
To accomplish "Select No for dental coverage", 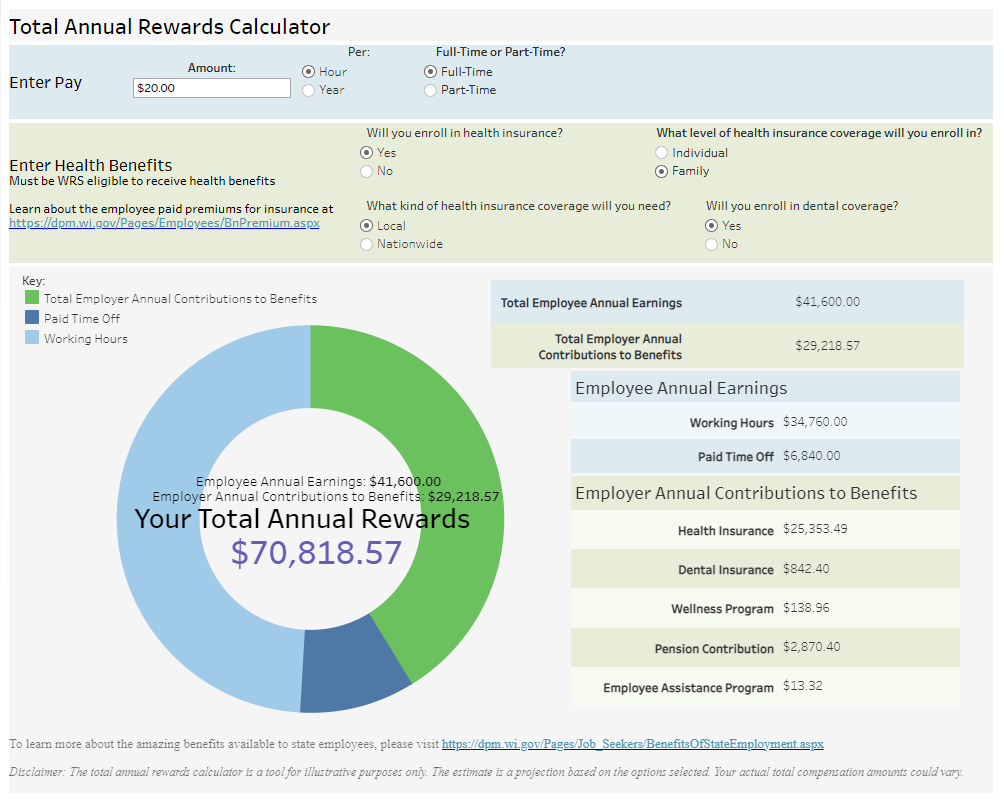I will 712,244.
